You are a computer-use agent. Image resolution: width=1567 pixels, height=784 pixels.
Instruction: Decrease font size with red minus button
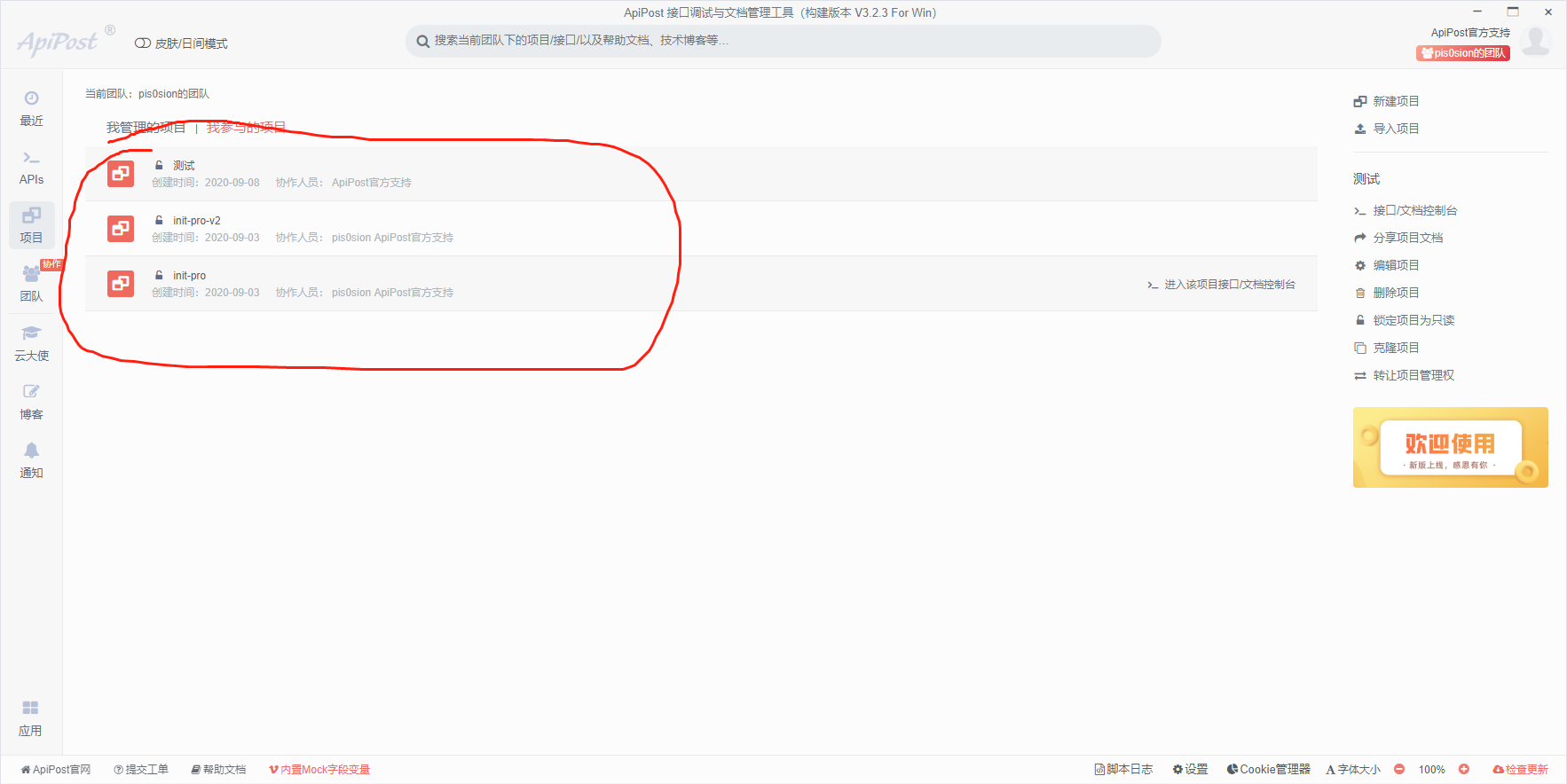(1399, 770)
